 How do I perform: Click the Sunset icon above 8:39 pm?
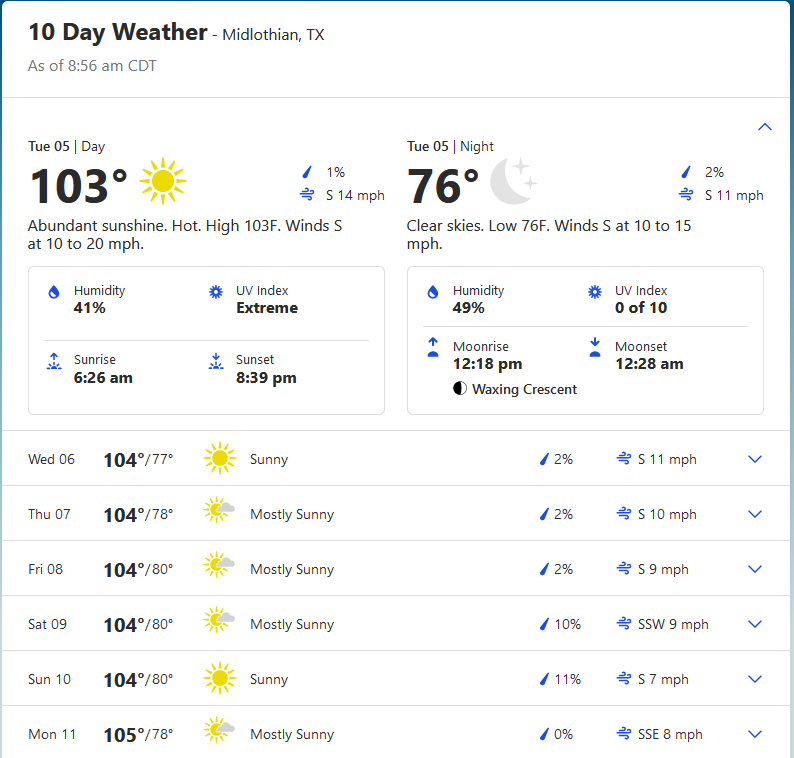216,361
